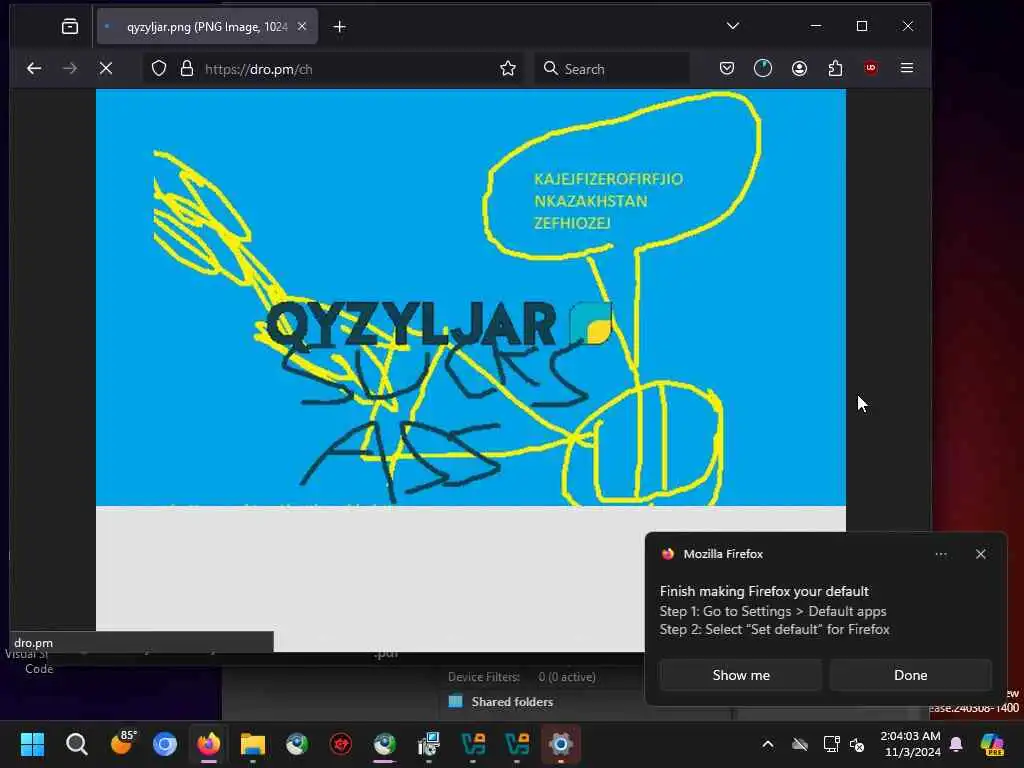Open the circular progress extension icon
Image resolution: width=1024 pixels, height=768 pixels.
[763, 69]
